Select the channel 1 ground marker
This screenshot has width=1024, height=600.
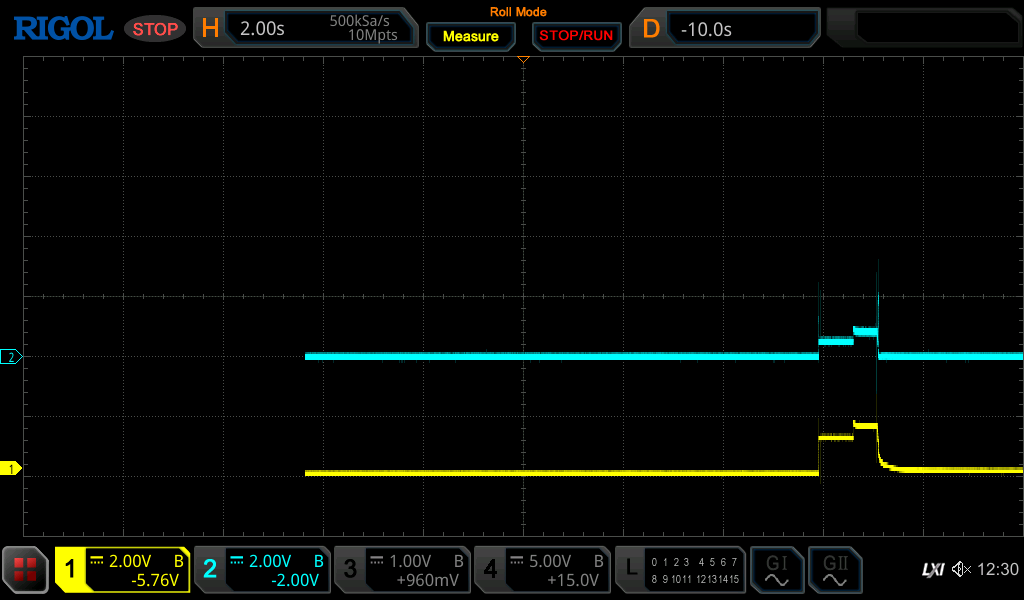click(11, 469)
